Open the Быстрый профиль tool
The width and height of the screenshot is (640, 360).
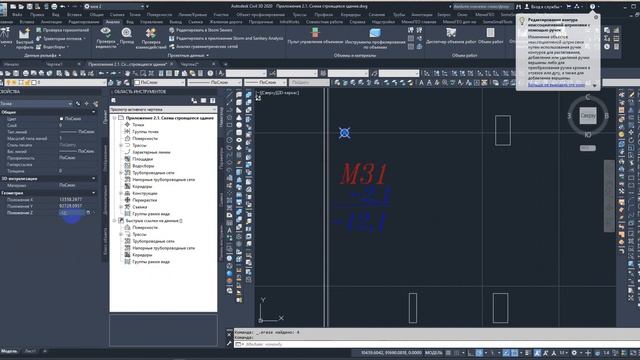click(24, 39)
